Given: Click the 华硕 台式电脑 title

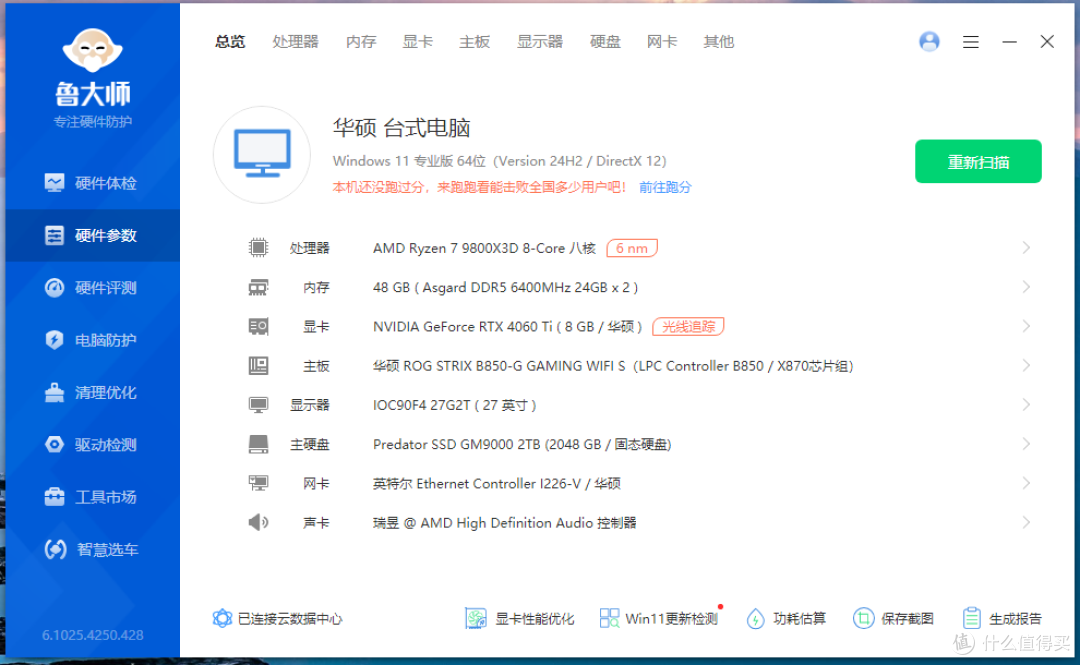Looking at the screenshot, I should 402,127.
